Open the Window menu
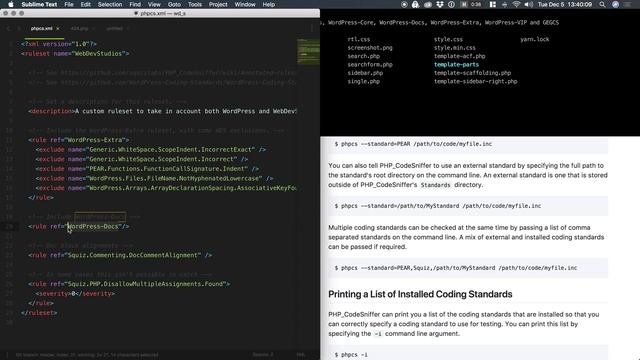 [x=245, y=4]
